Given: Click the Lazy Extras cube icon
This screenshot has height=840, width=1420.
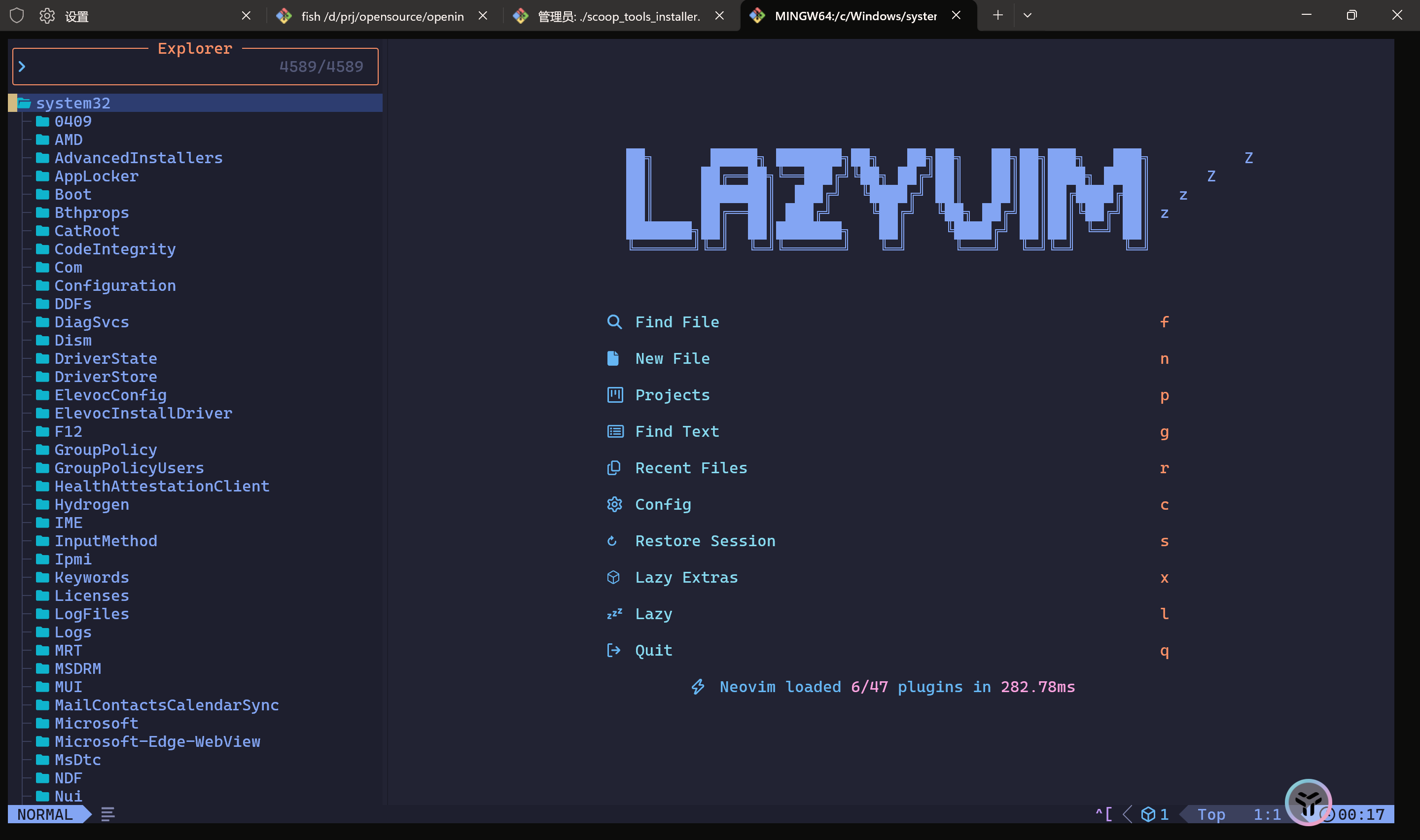Looking at the screenshot, I should pyautogui.click(x=613, y=577).
